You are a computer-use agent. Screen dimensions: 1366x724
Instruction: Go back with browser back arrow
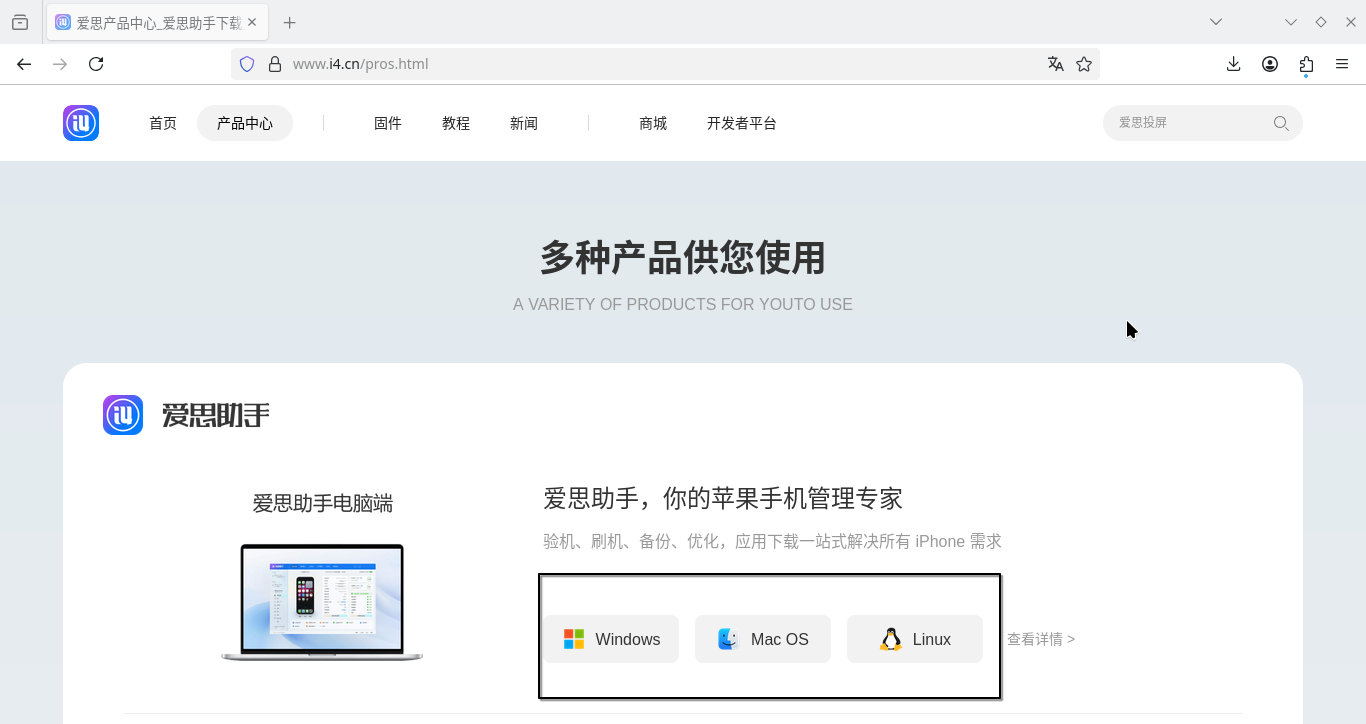pyautogui.click(x=24, y=64)
